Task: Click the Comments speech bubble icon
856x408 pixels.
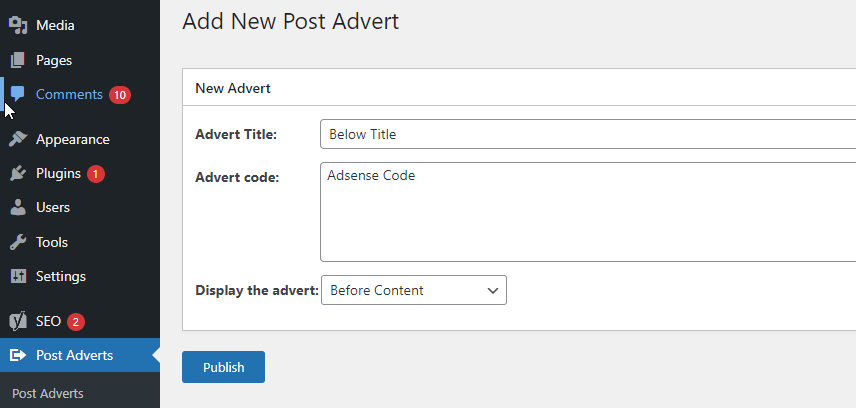Action: 17,94
